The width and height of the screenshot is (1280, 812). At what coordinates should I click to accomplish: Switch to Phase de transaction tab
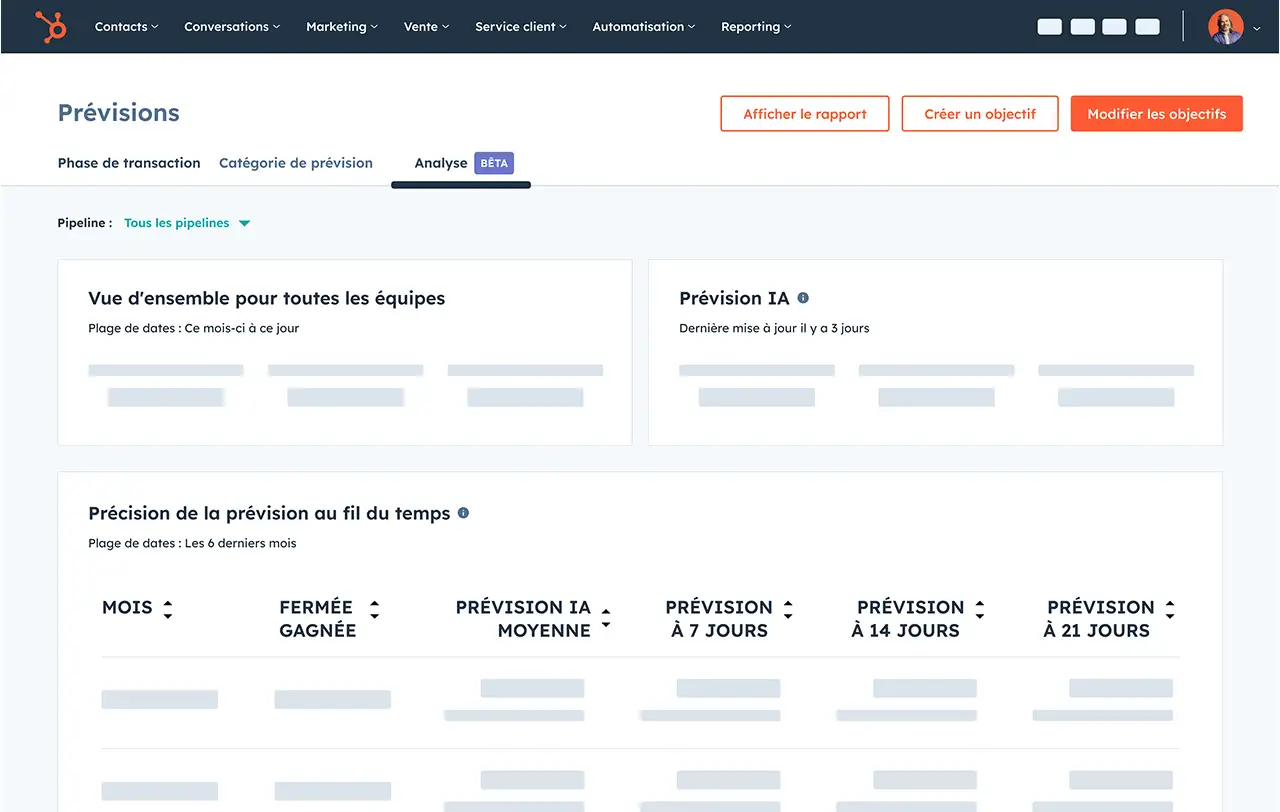(x=129, y=163)
